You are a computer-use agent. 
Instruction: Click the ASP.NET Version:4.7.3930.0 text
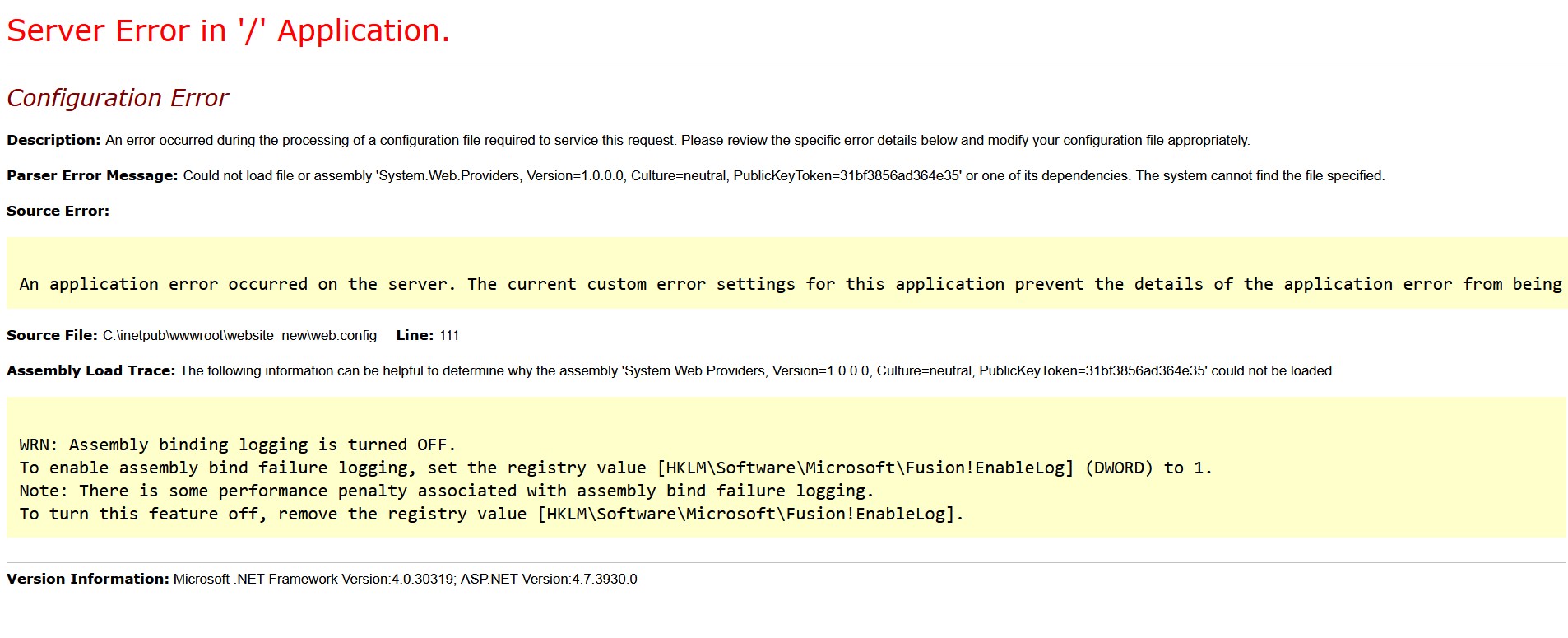coord(549,580)
